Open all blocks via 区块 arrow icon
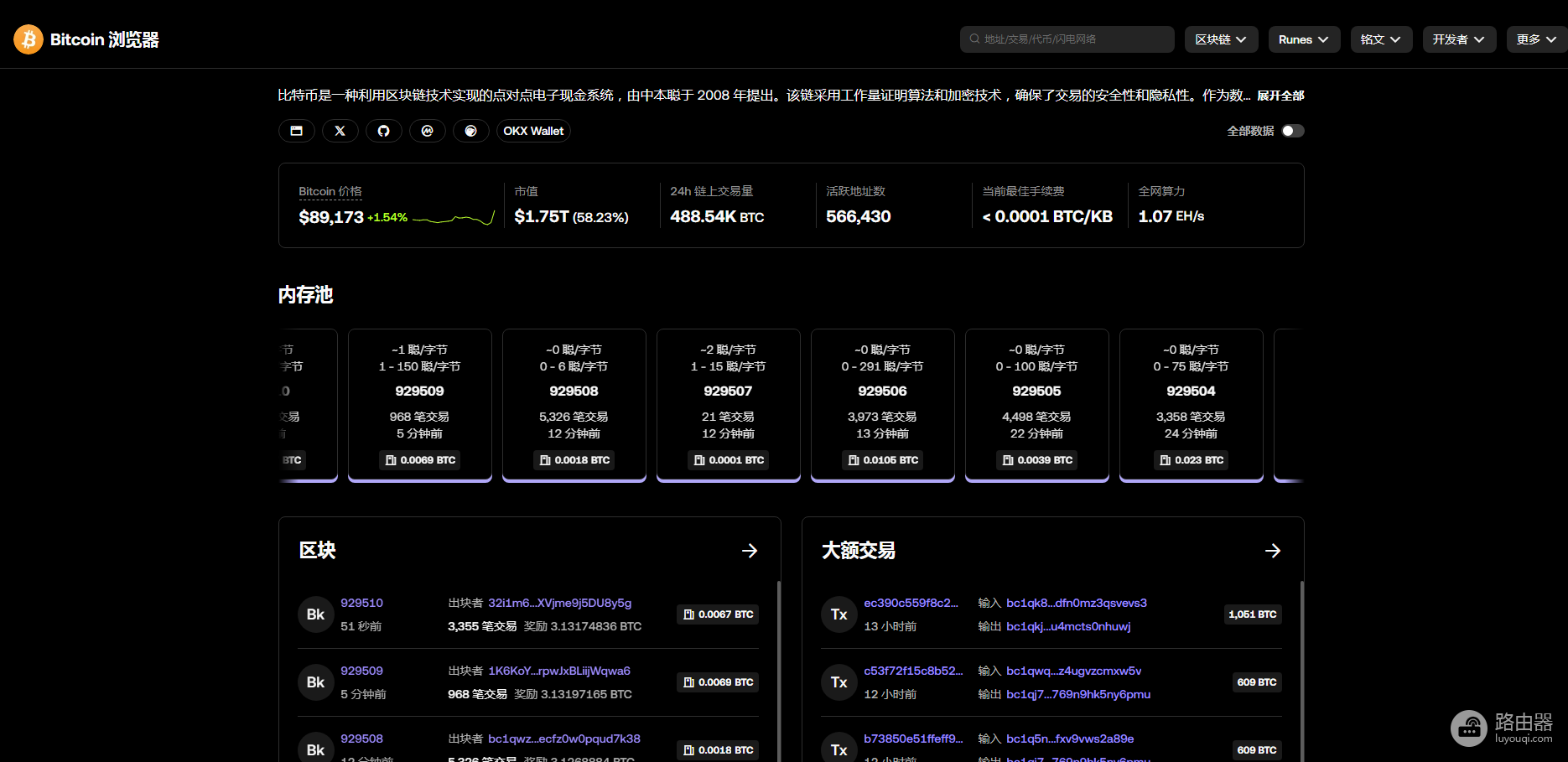The height and width of the screenshot is (762, 1568). 750,551
